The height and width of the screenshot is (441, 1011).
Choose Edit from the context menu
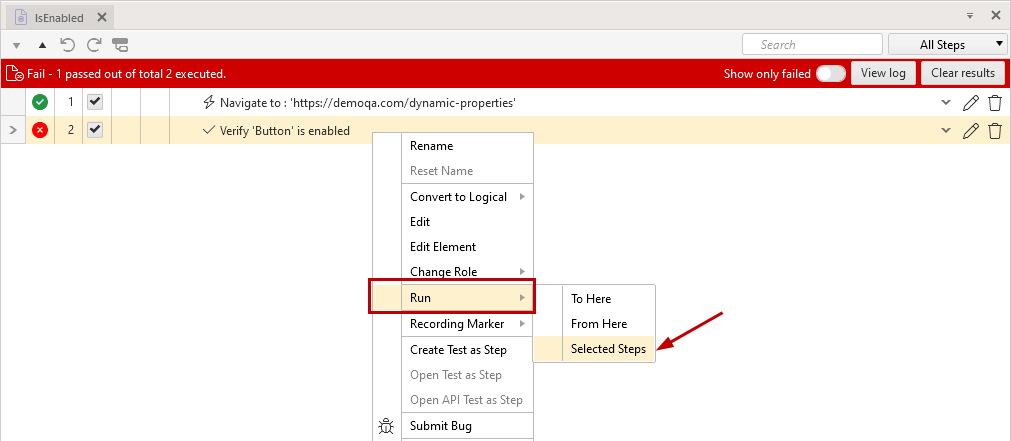(x=467, y=222)
